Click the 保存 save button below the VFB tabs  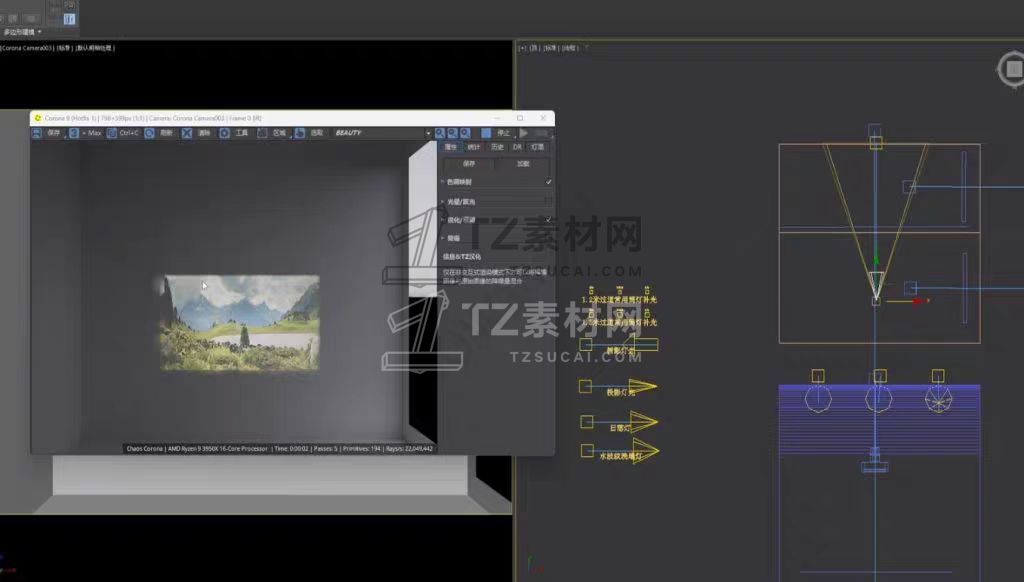click(x=469, y=164)
